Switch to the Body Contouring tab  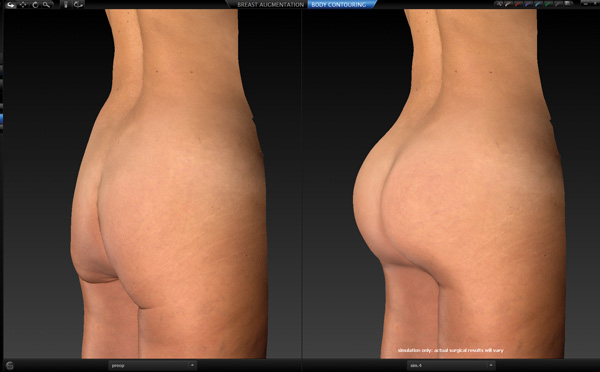[339, 5]
